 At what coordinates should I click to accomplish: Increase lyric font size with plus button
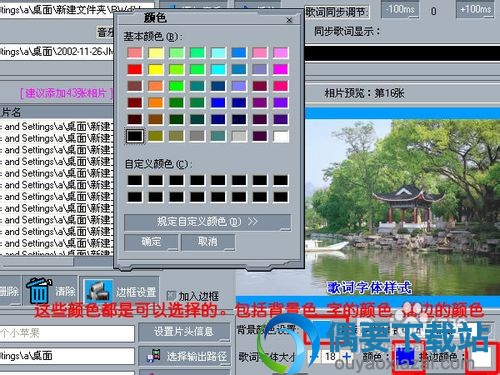click(347, 357)
